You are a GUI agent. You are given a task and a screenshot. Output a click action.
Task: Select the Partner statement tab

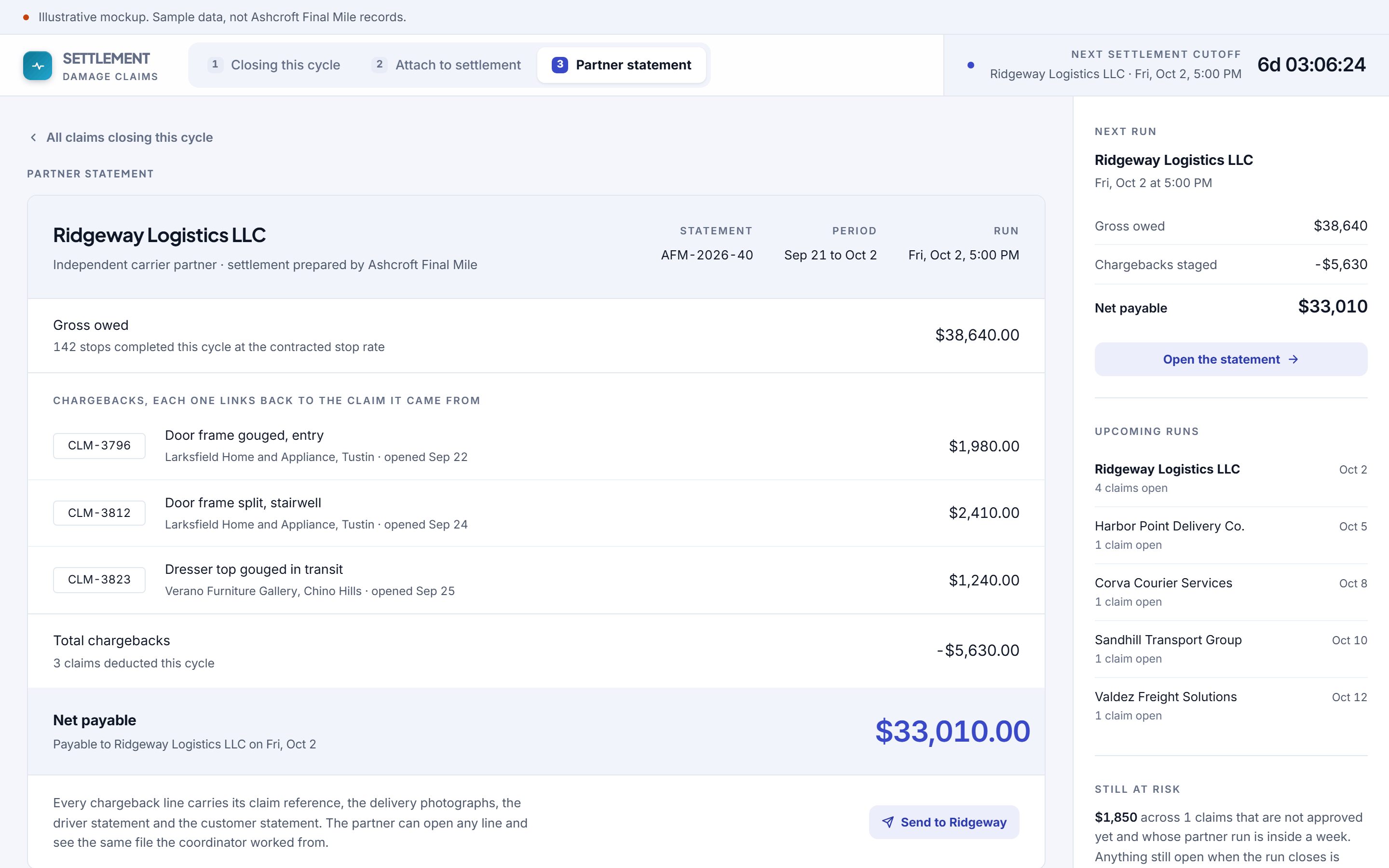point(622,65)
